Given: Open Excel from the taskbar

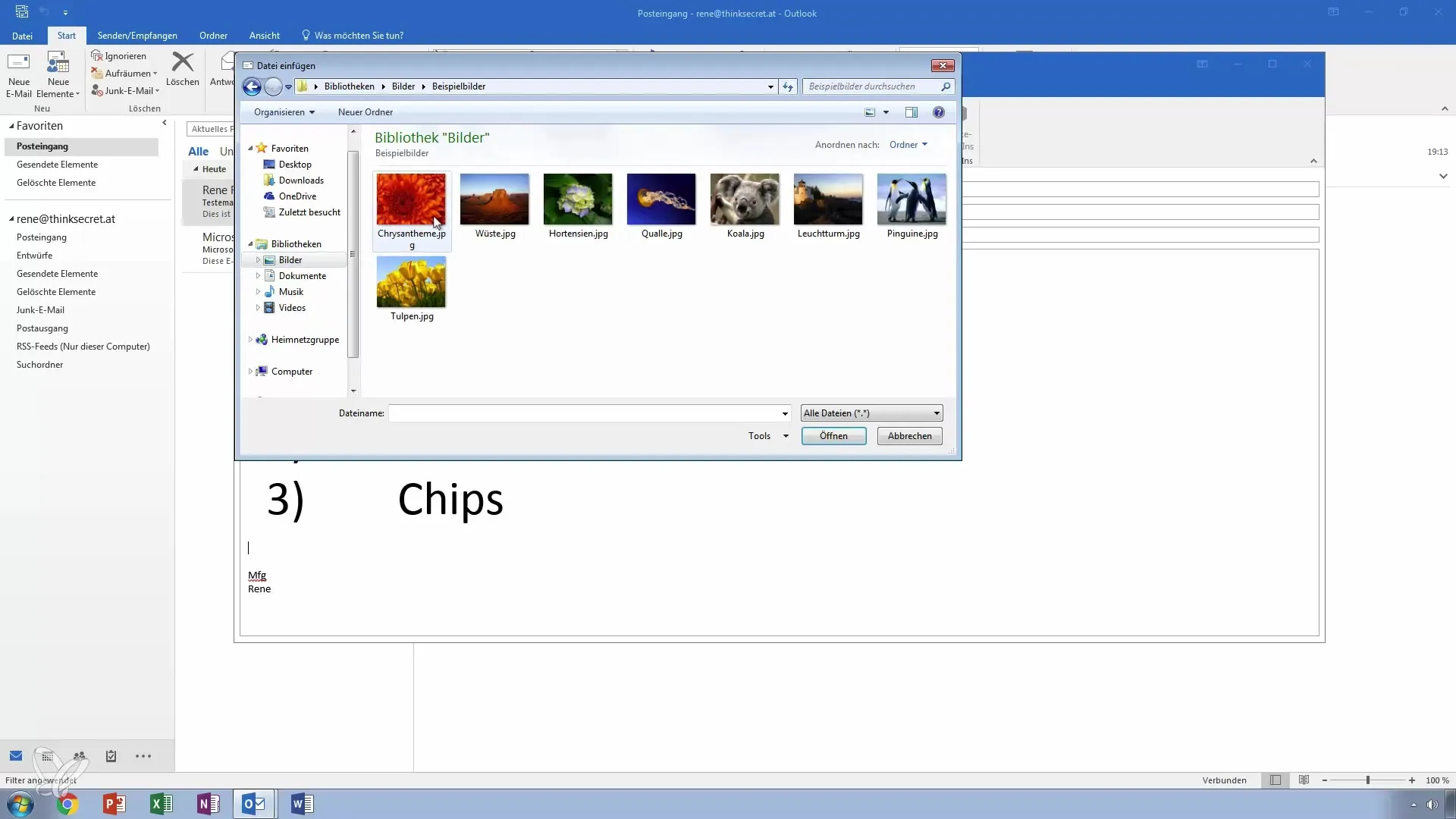Looking at the screenshot, I should click(162, 804).
